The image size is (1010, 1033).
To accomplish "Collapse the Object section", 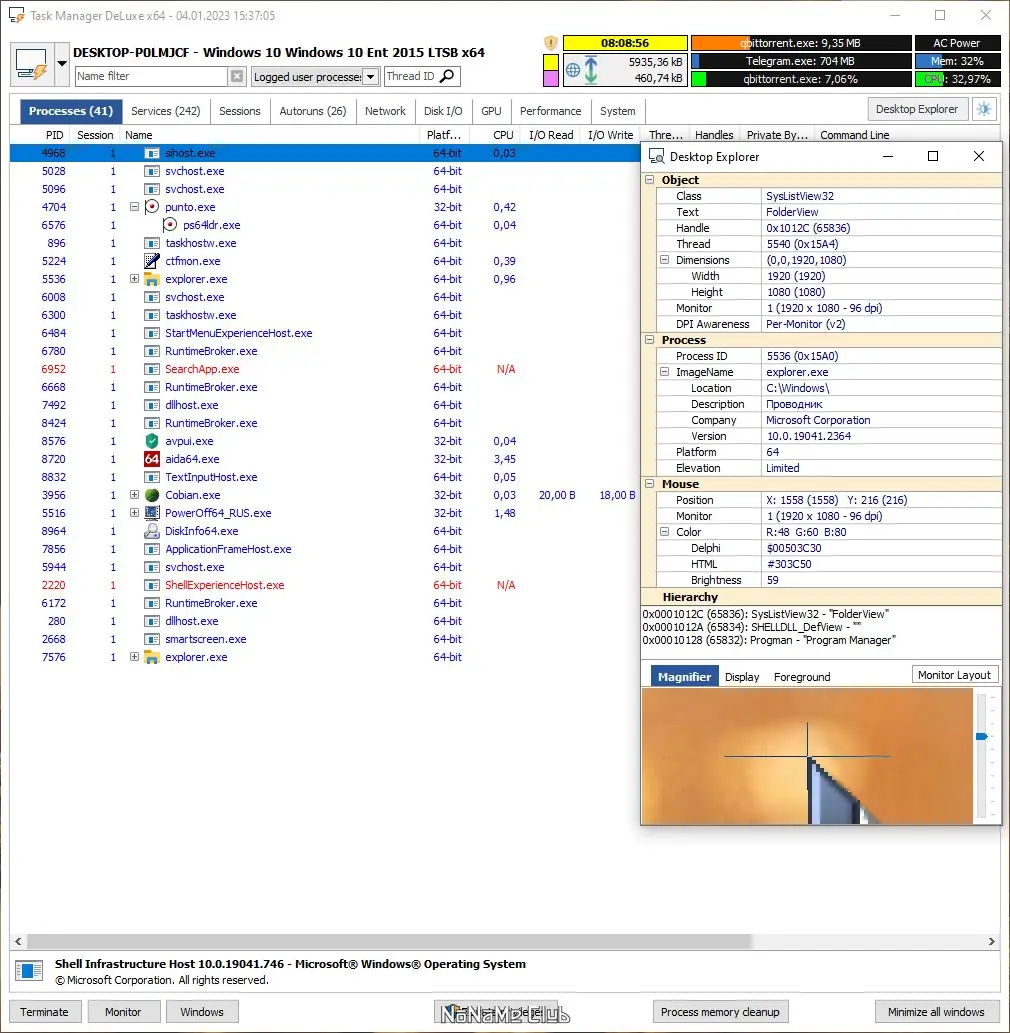I will pyautogui.click(x=650, y=180).
